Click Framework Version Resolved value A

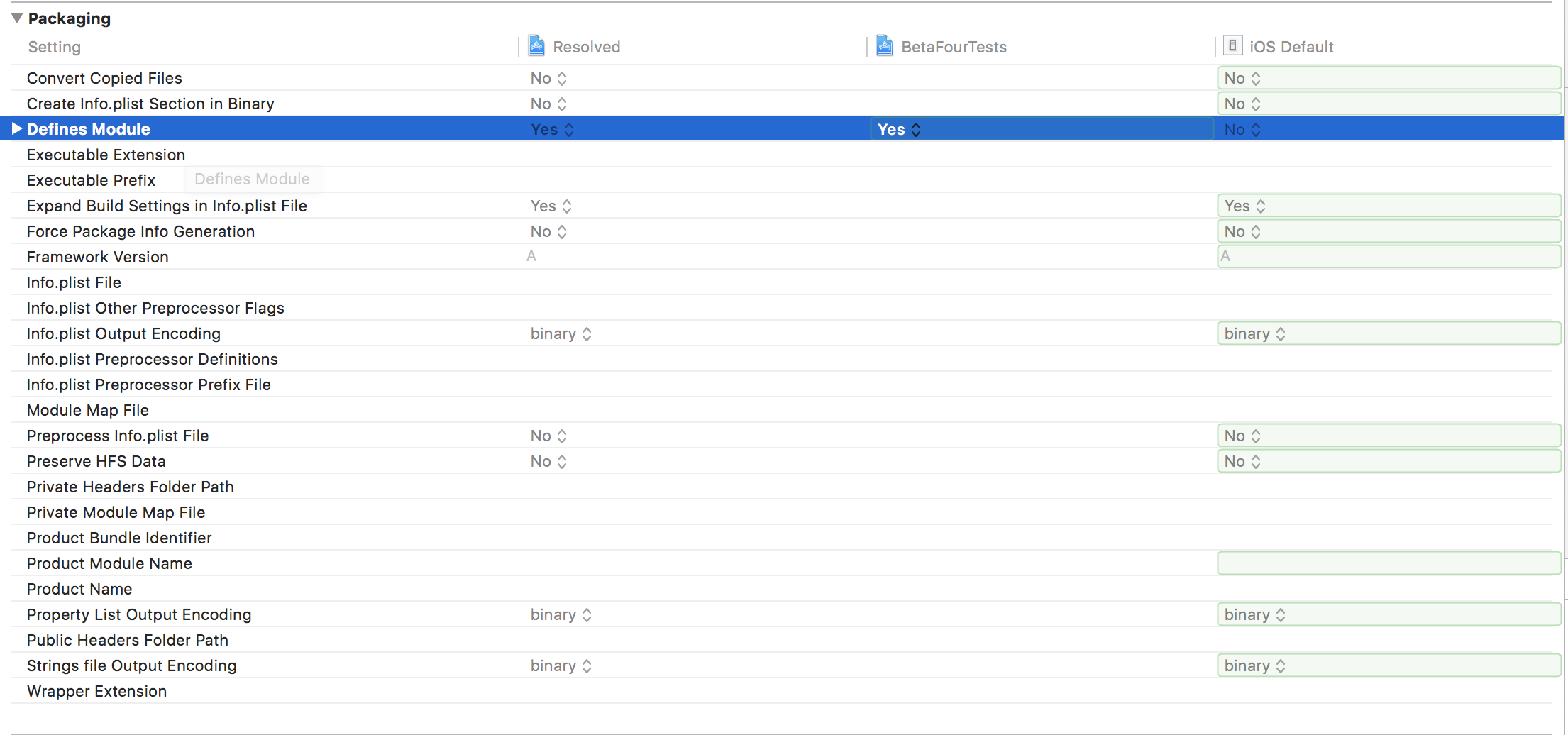(x=531, y=256)
